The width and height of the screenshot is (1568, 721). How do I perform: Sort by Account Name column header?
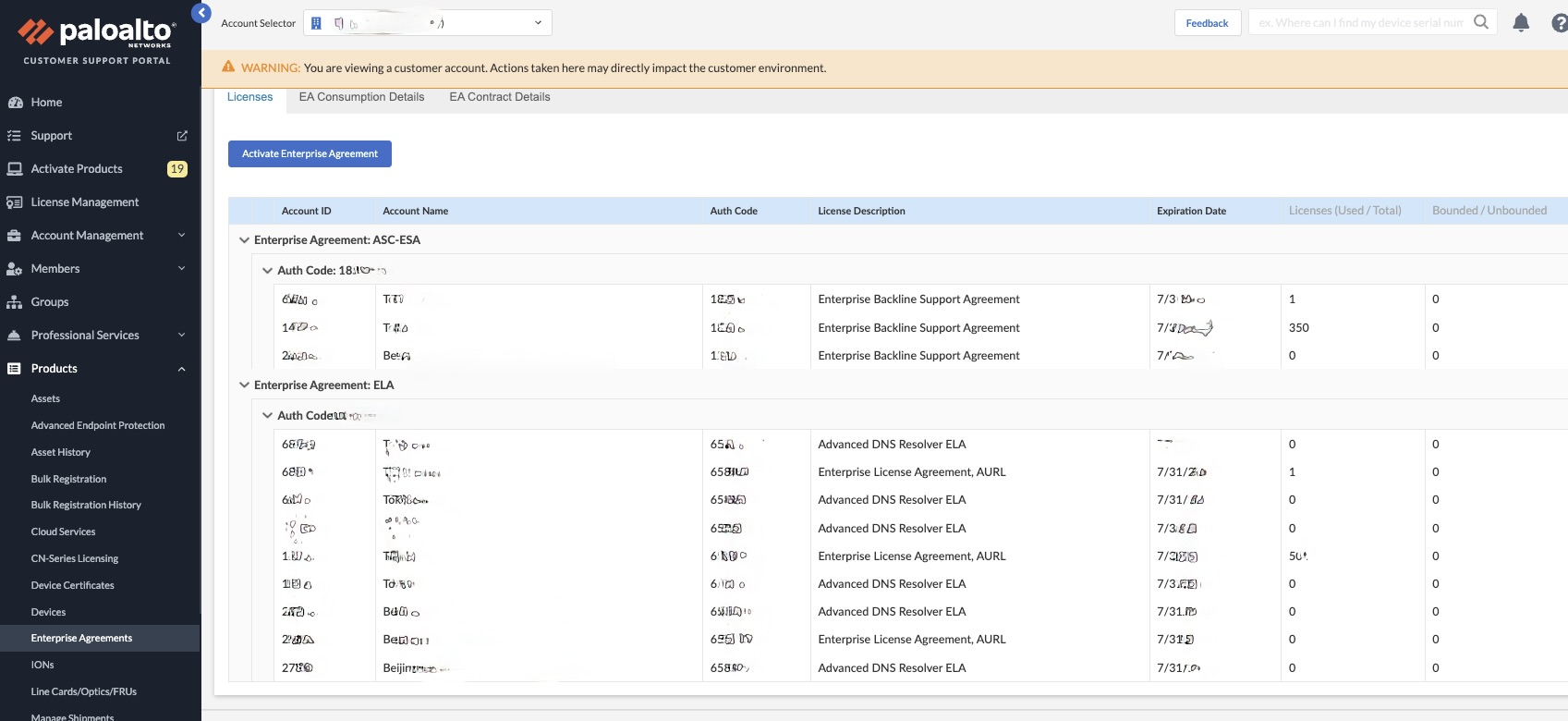pos(416,212)
